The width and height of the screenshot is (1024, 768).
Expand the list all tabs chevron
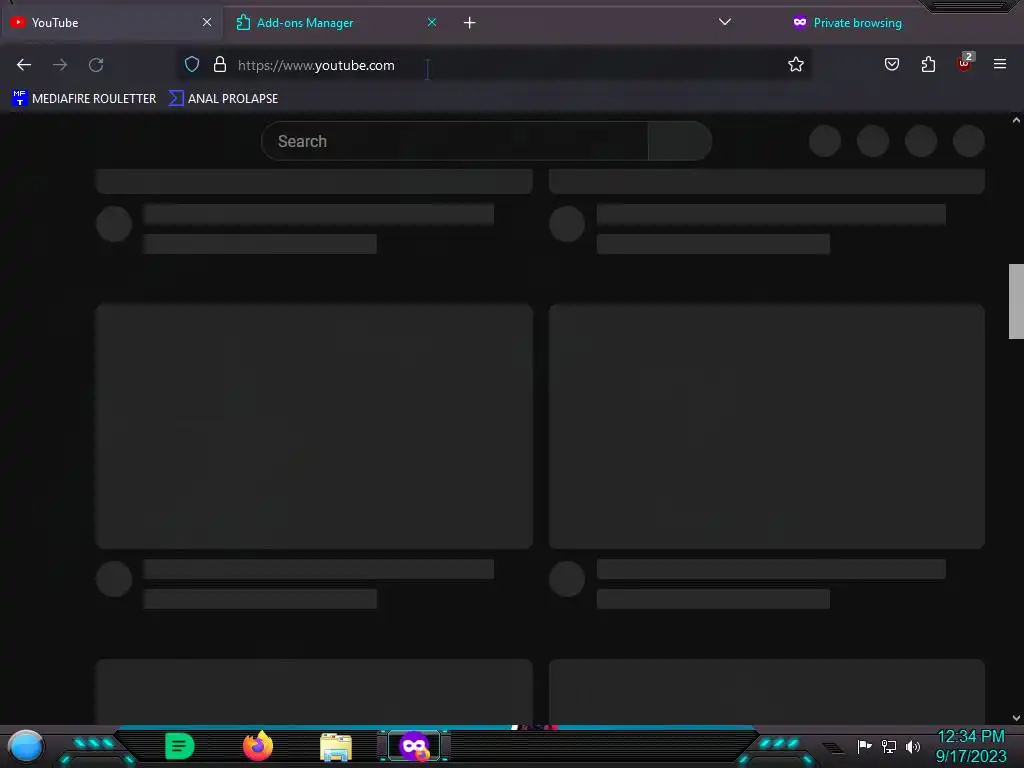click(724, 22)
